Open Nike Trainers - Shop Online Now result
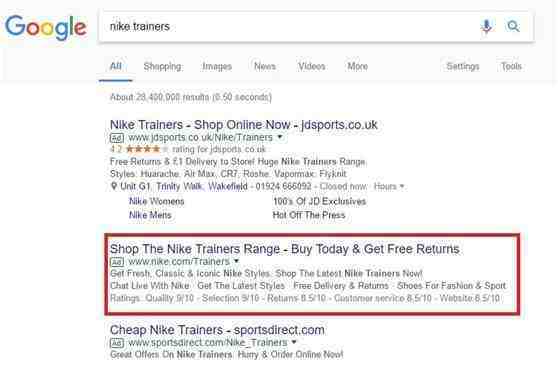 coord(244,125)
